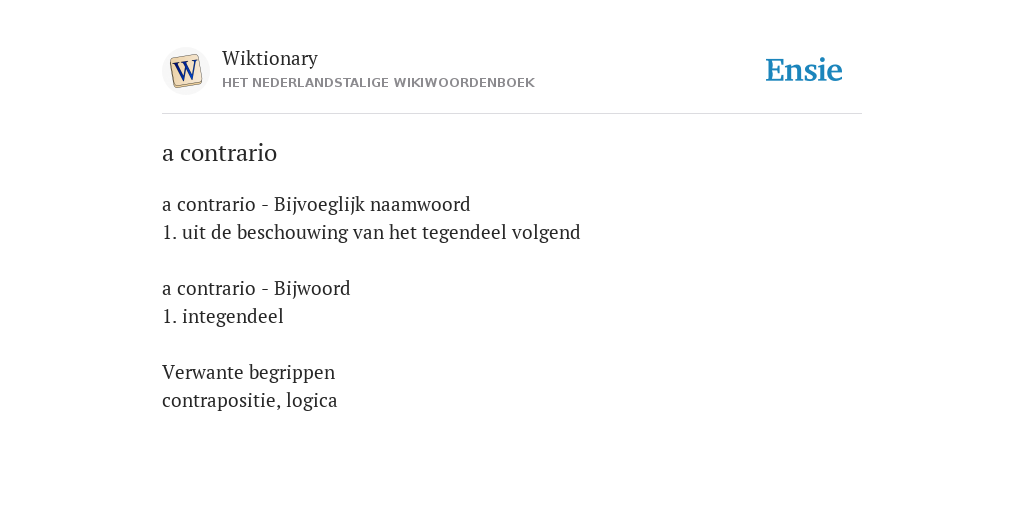Select the subtitle 'Het Nederlandstalige Wikiwoordenboek'
This screenshot has width=1024, height=512.
(378, 83)
